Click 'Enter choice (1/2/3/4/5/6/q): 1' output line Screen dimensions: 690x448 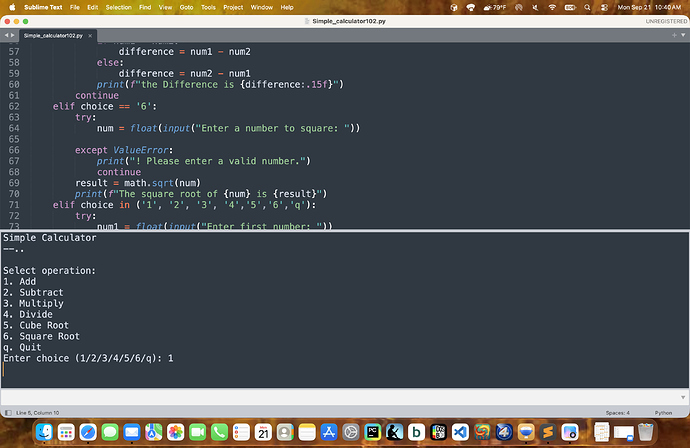(88, 358)
